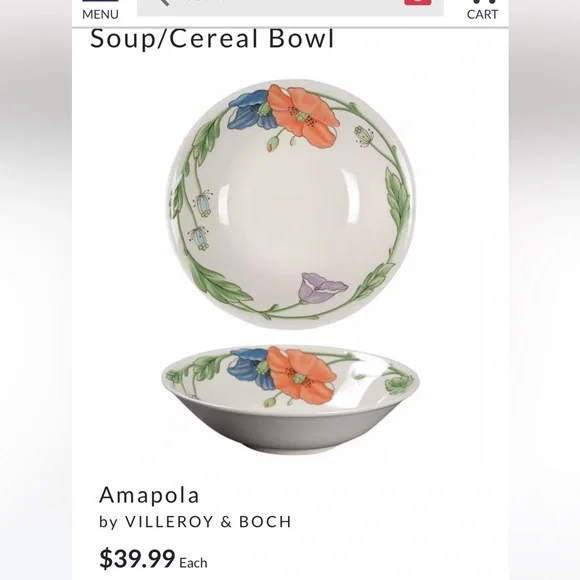The height and width of the screenshot is (580, 580).
Task: Click the orange poppy on side-view bowl
Action: [x=301, y=375]
